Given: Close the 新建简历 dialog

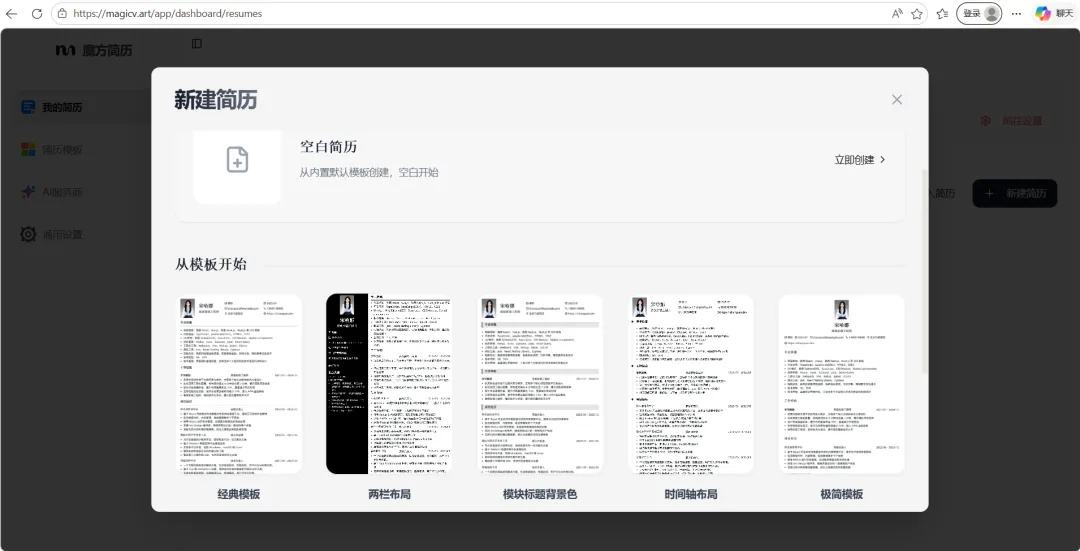Looking at the screenshot, I should (x=896, y=99).
